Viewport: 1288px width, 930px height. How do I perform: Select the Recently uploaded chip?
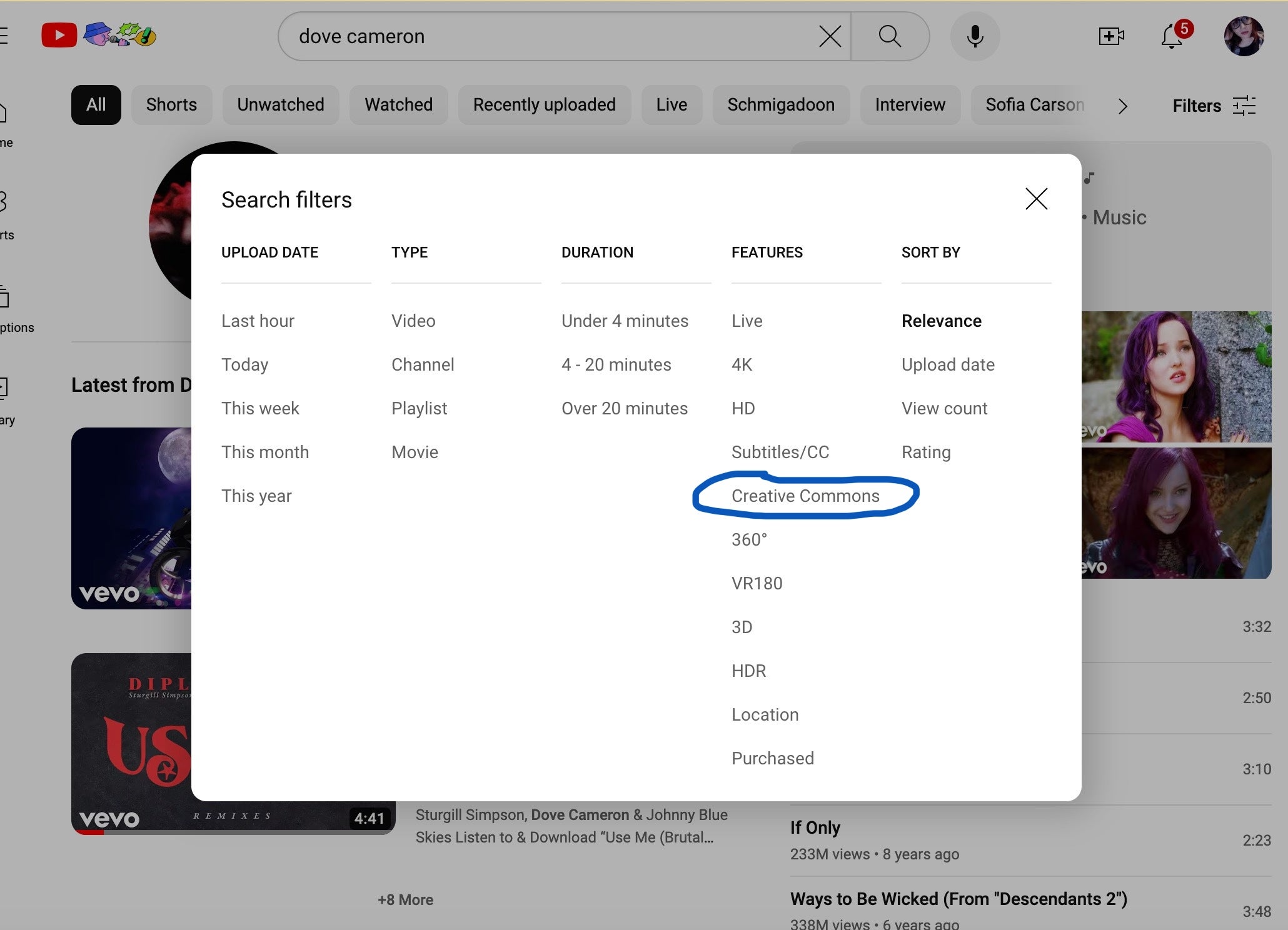tap(545, 104)
